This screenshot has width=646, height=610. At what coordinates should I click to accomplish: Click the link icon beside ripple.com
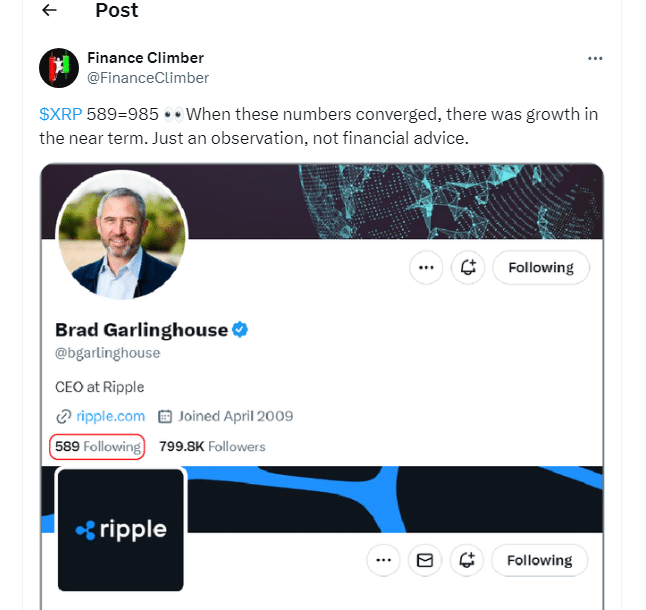63,416
